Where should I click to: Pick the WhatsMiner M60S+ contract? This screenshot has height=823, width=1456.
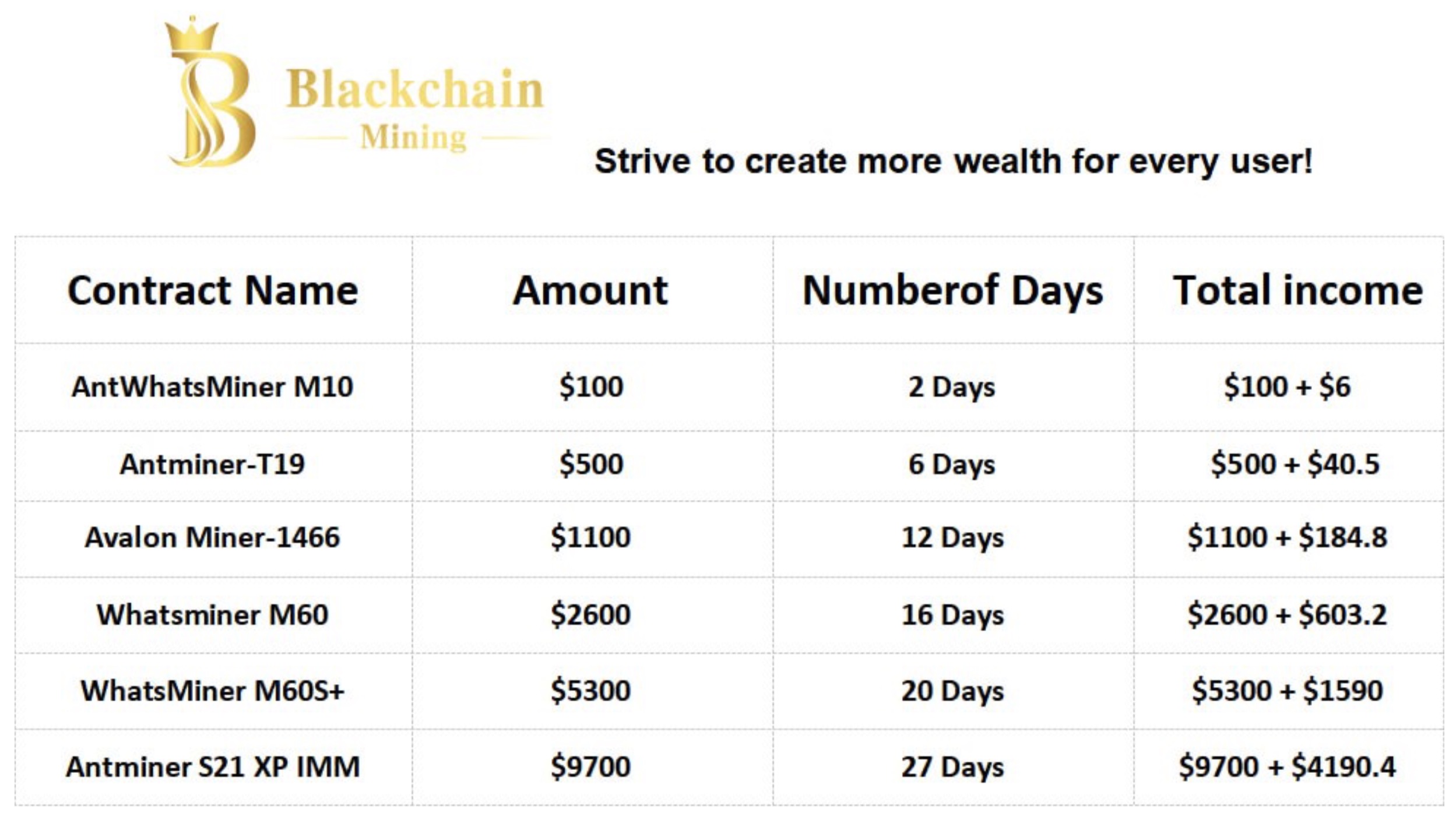click(x=212, y=691)
